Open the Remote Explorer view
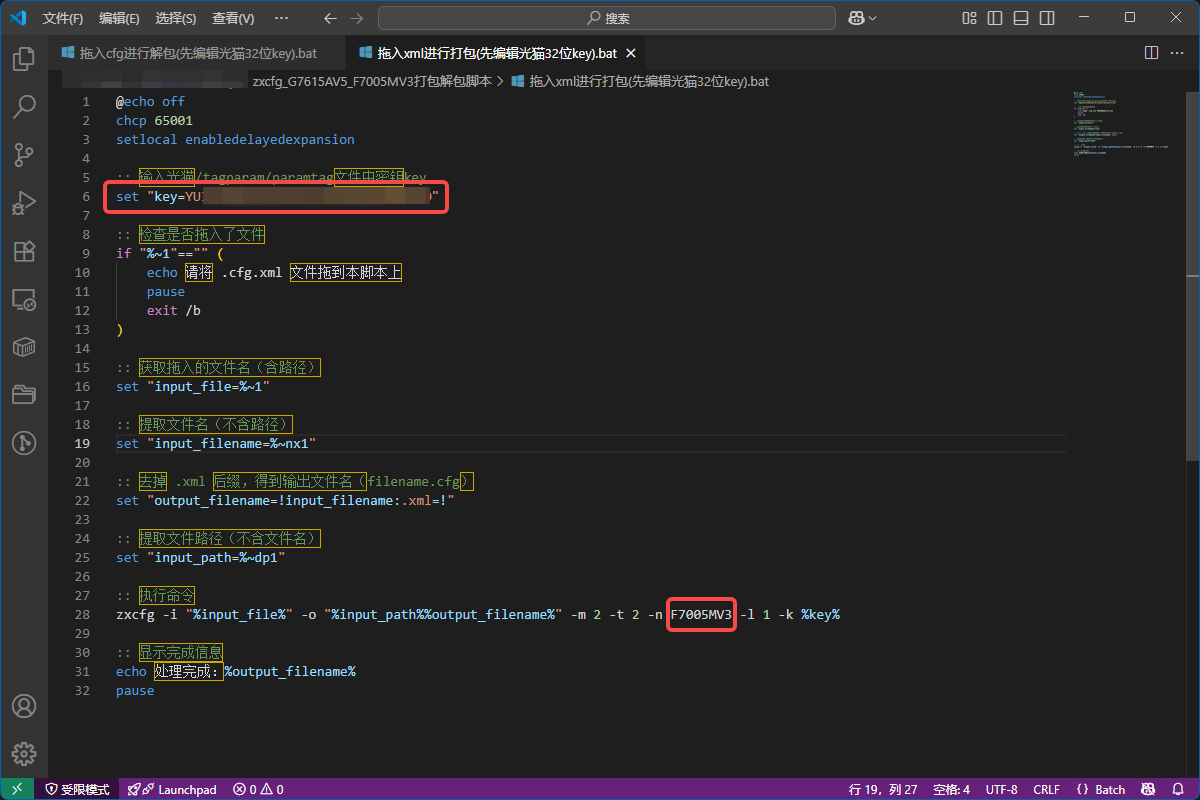The image size is (1200, 800). pyautogui.click(x=24, y=299)
